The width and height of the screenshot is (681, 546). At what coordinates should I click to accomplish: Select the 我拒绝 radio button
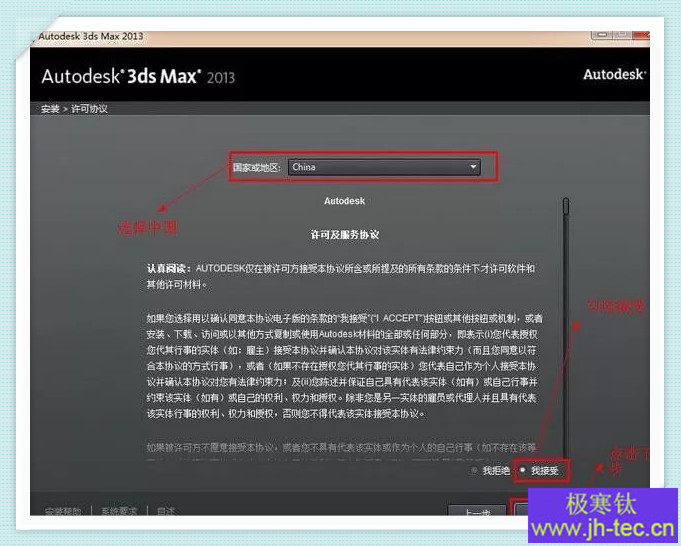coord(474,470)
